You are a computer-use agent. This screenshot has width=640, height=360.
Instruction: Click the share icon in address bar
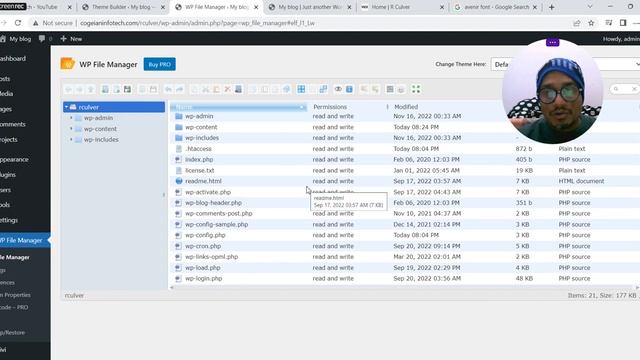point(576,23)
